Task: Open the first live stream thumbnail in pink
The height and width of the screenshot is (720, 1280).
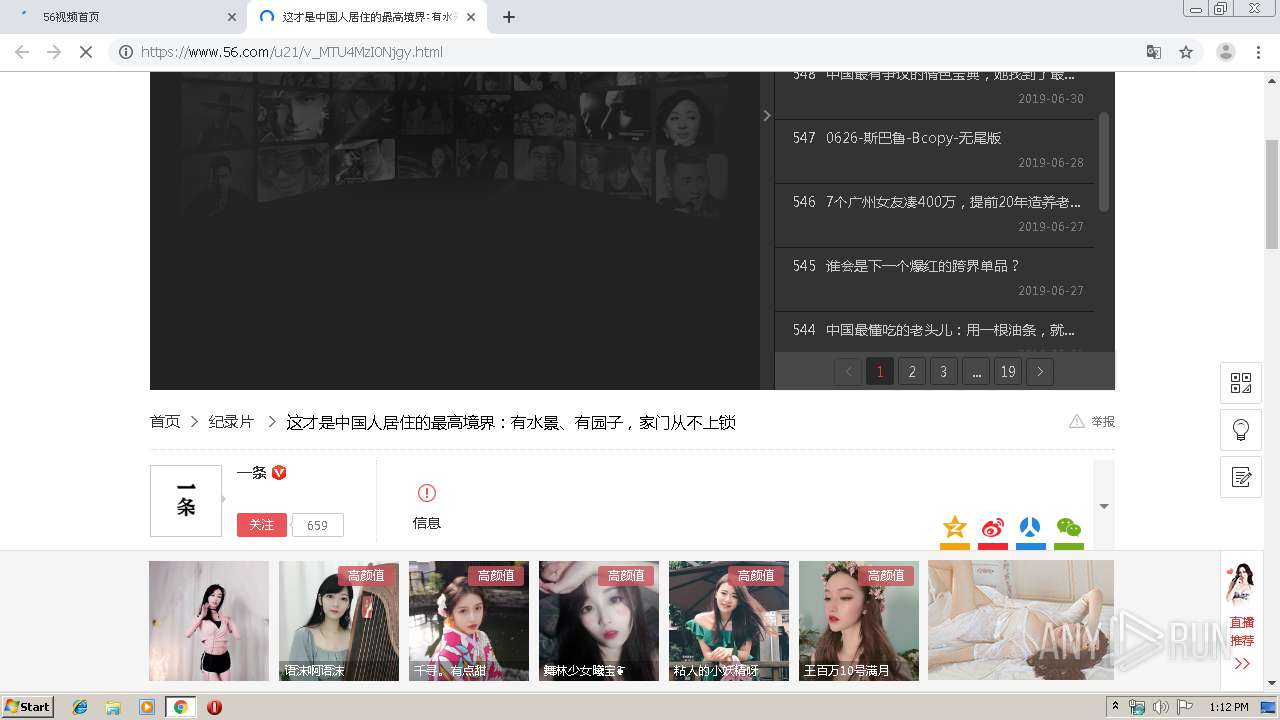Action: tap(209, 621)
